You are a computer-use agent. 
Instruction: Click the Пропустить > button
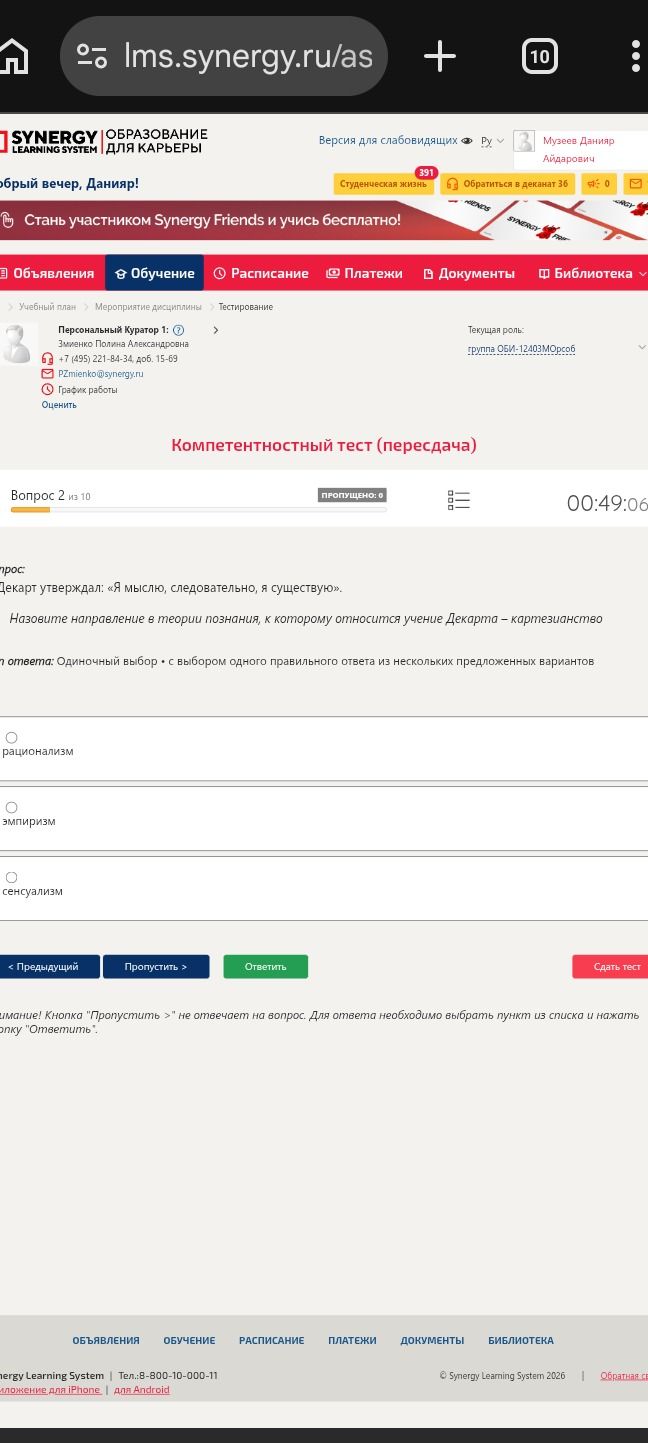click(x=156, y=967)
